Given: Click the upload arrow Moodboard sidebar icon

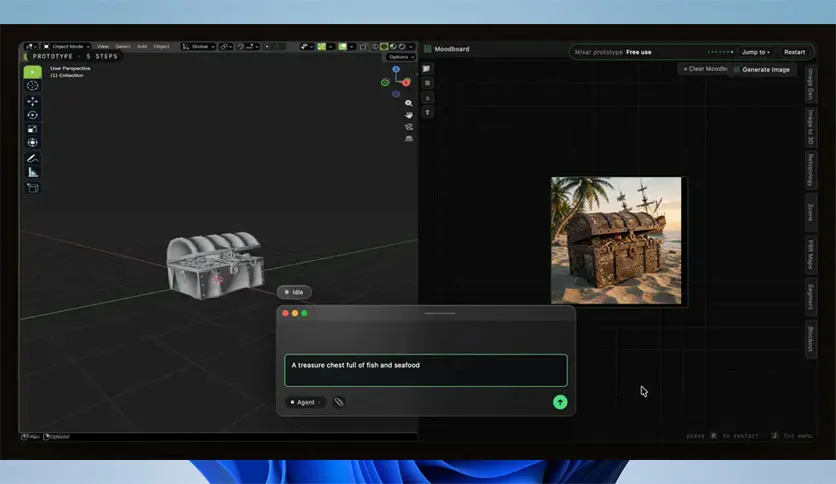Looking at the screenshot, I should coord(427,112).
